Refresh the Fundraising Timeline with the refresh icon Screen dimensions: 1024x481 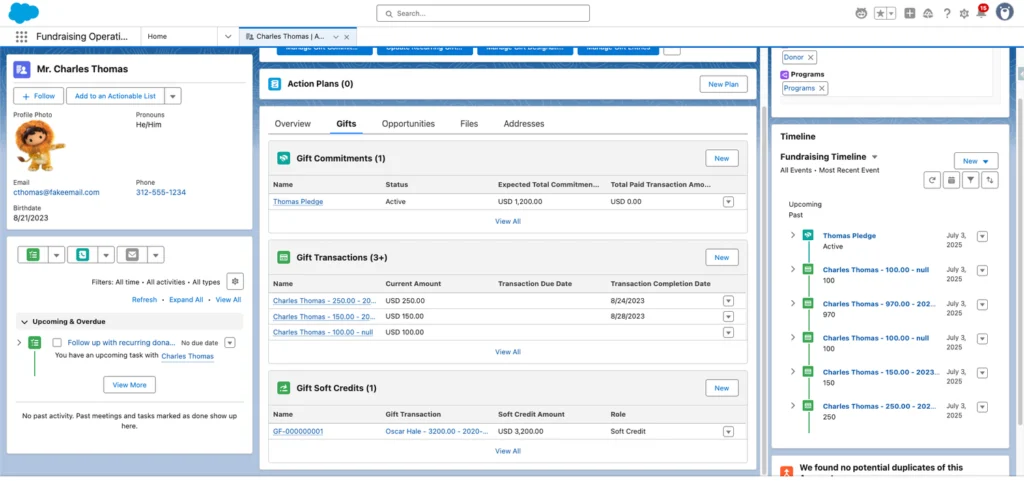[932, 180]
